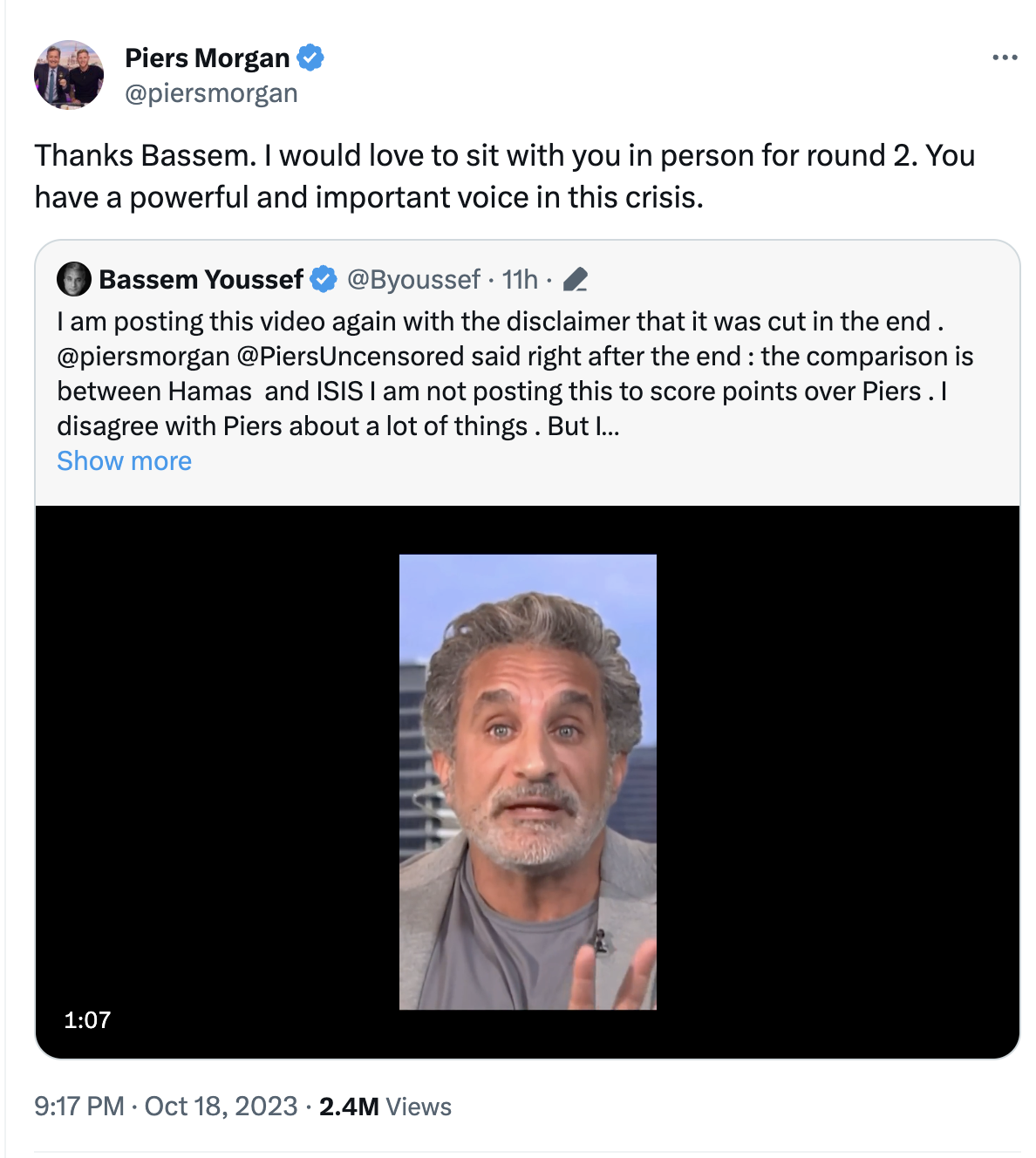Click Bassem Youssef's verified checkmark badge

click(324, 279)
